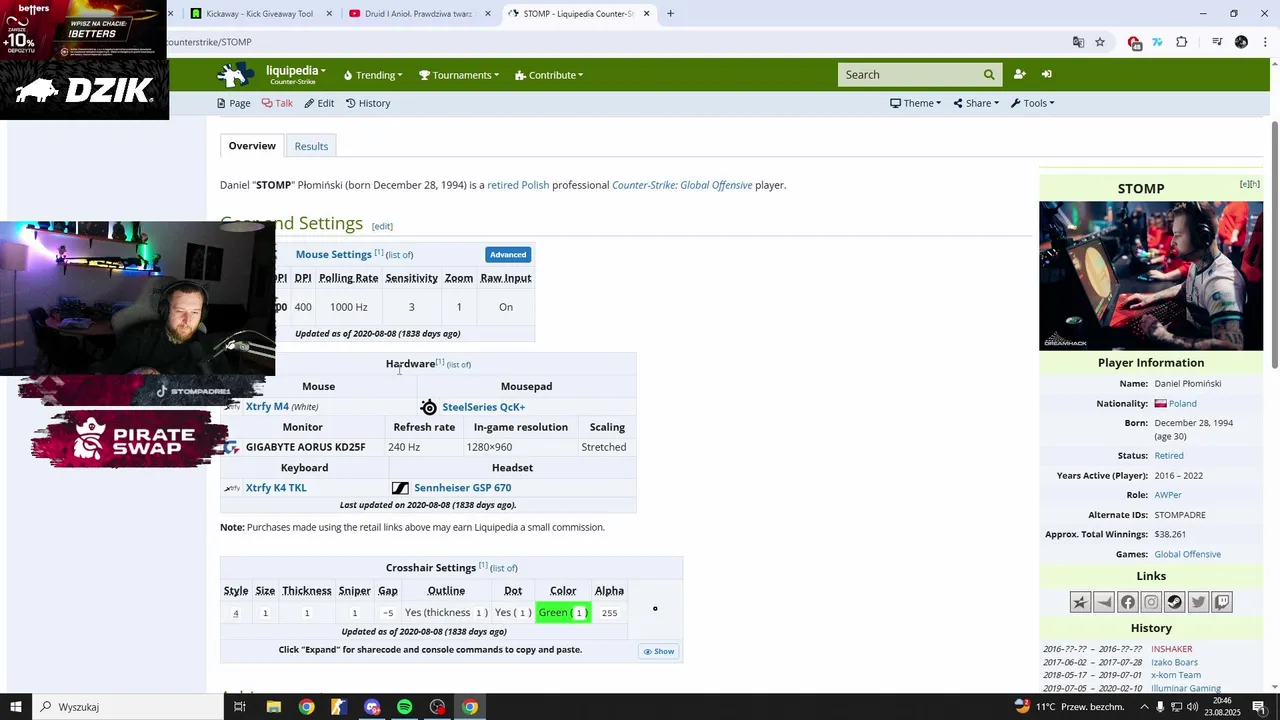
Task: Open the Windows Start menu
Action: pyautogui.click(x=16, y=707)
